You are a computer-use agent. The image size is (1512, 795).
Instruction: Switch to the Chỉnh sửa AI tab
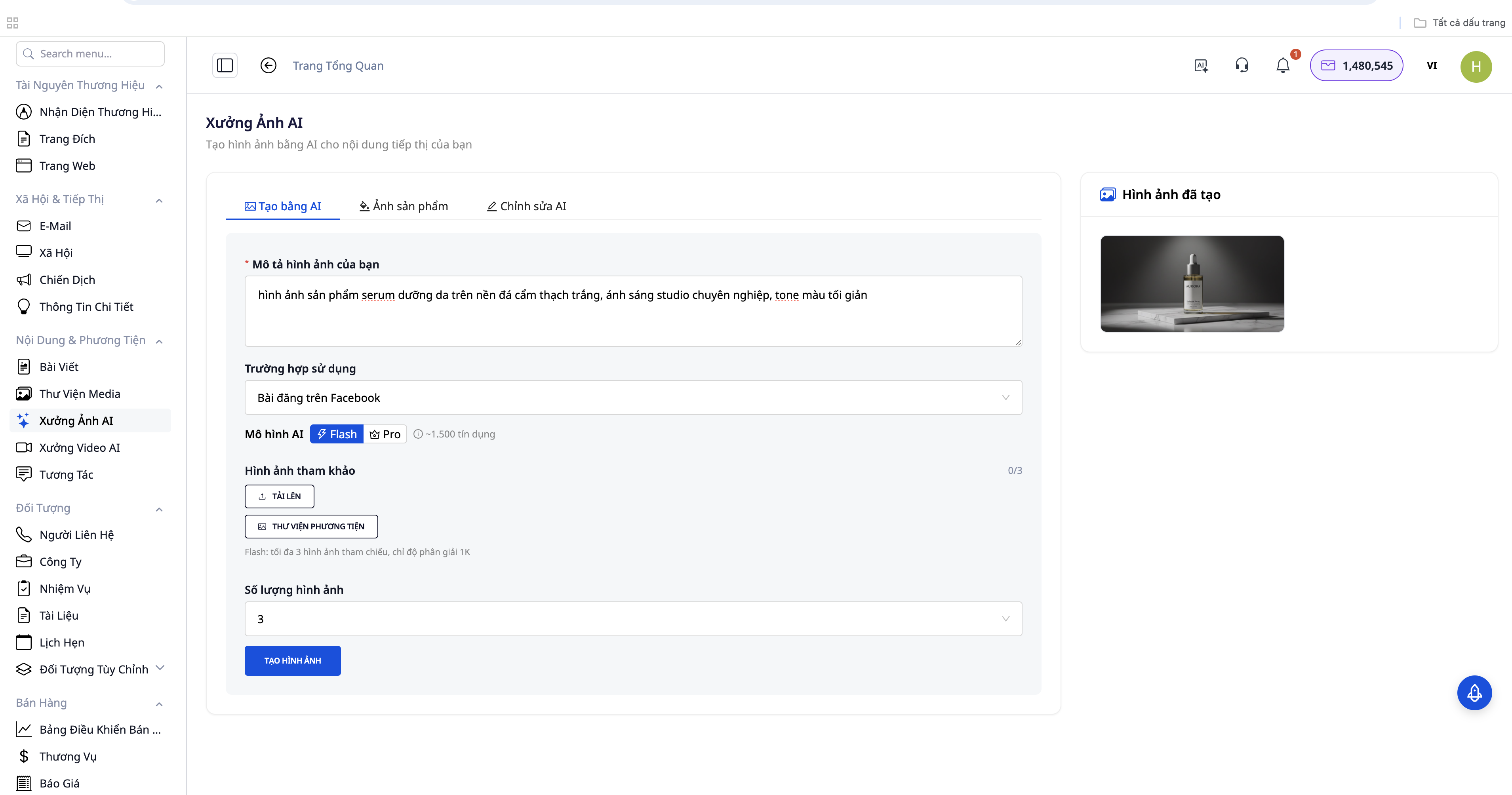point(526,206)
